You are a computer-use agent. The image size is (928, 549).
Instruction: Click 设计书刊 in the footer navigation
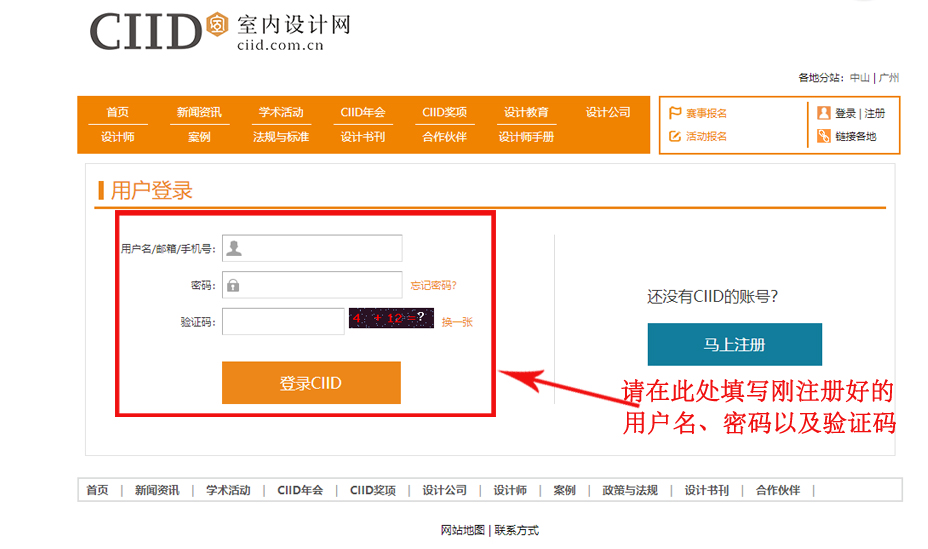[x=707, y=490]
